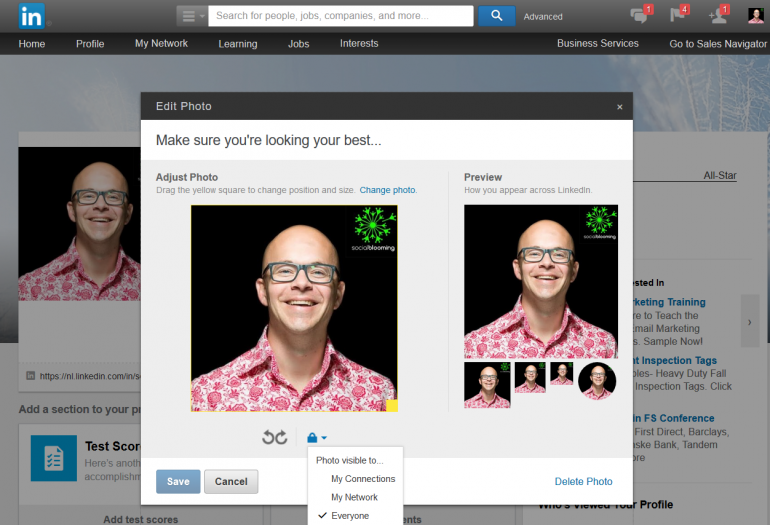Select My Connections visibility option
The width and height of the screenshot is (770, 525).
[362, 479]
